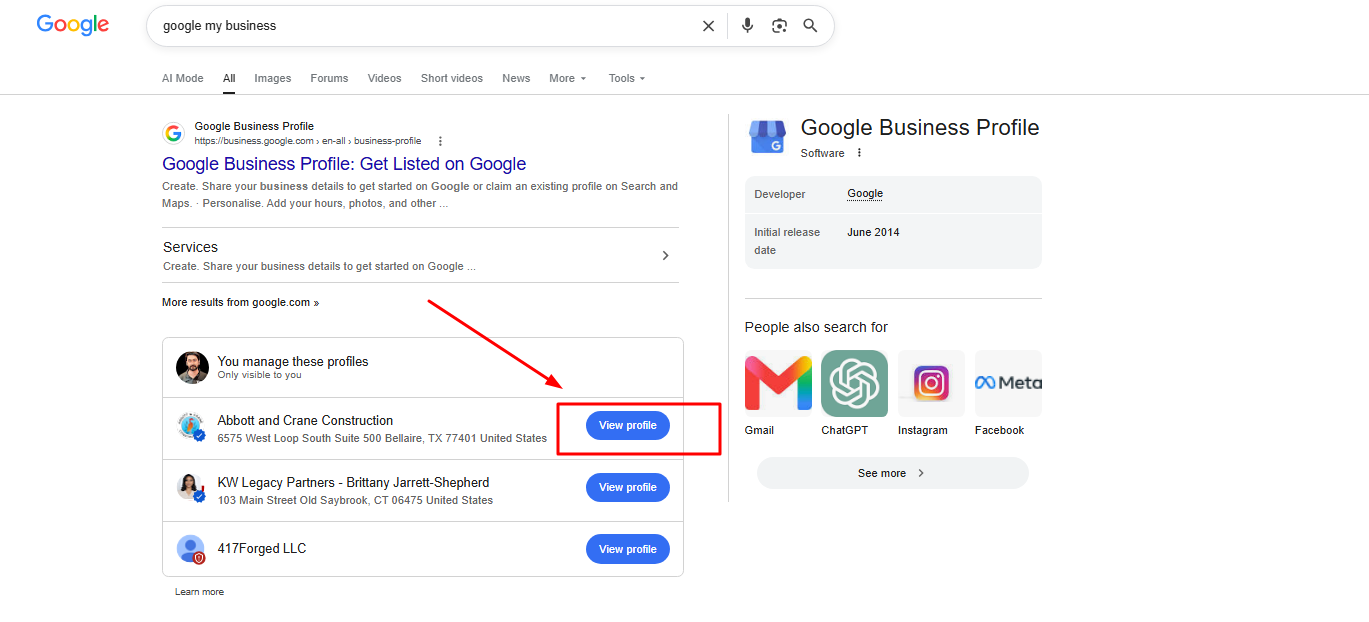Open the Tools dropdown
The image size is (1369, 622).
(x=627, y=78)
